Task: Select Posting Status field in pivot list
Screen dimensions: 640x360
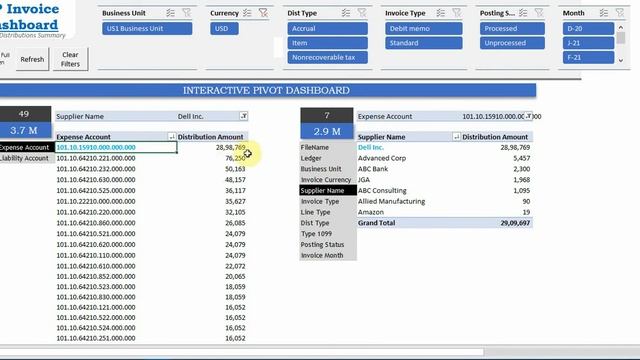Action: coord(328,244)
